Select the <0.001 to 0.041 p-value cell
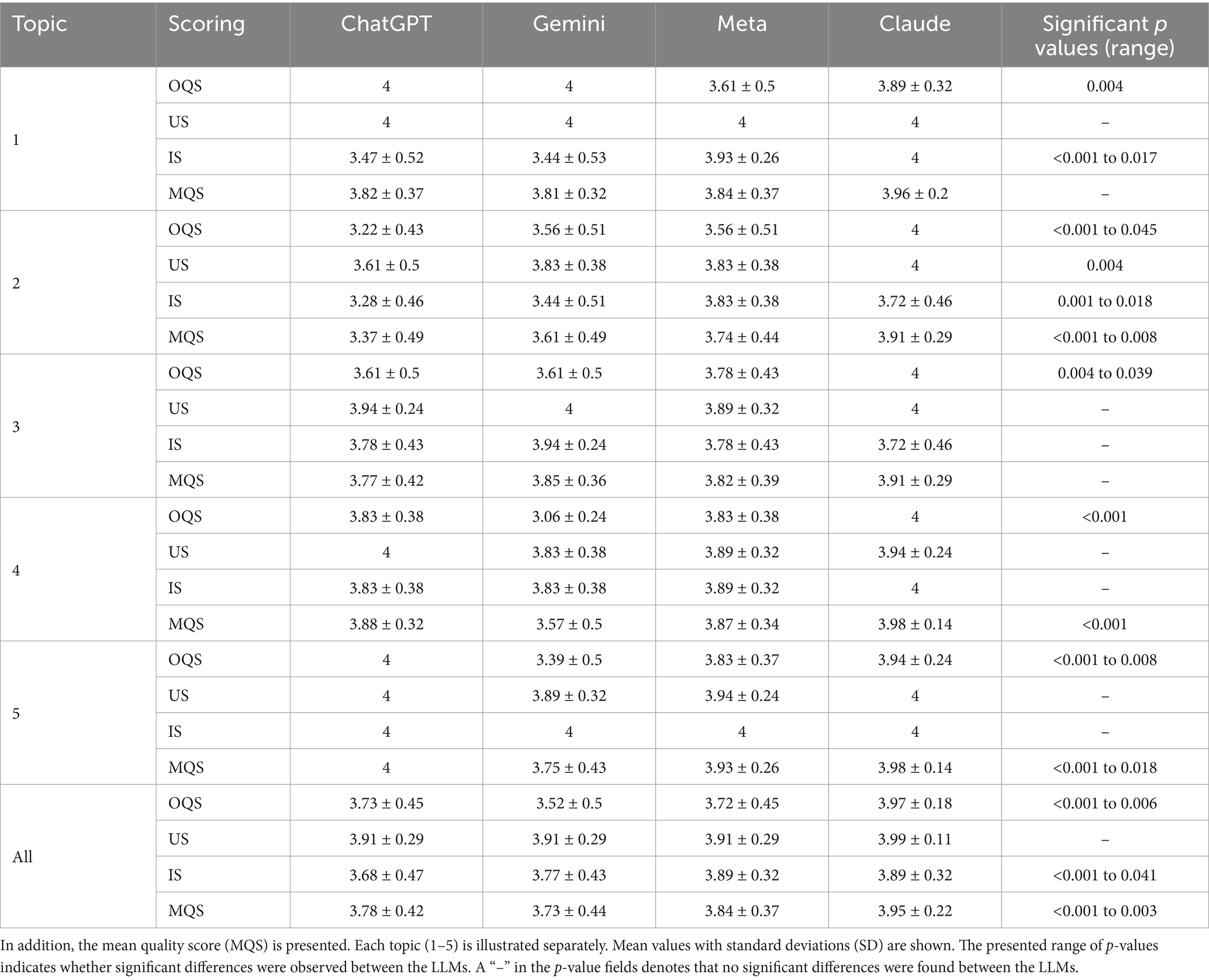This screenshot has width=1209, height=980. pos(1105,875)
